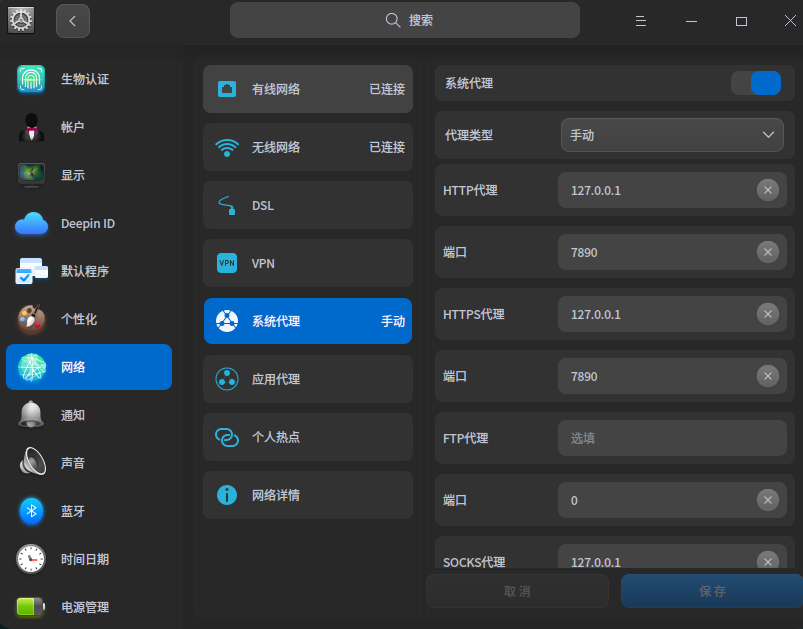This screenshot has height=629, width=803.
Task: Click the DSL connection icon
Action: pyautogui.click(x=226, y=205)
